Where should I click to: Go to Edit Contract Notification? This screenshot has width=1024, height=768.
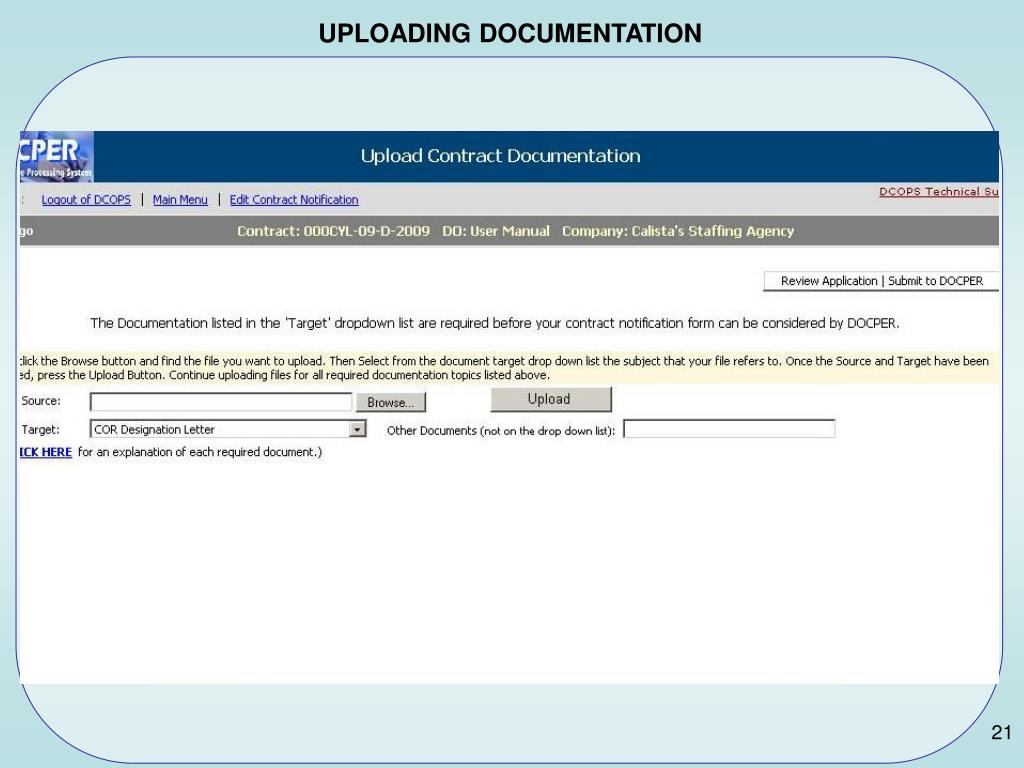click(x=294, y=200)
